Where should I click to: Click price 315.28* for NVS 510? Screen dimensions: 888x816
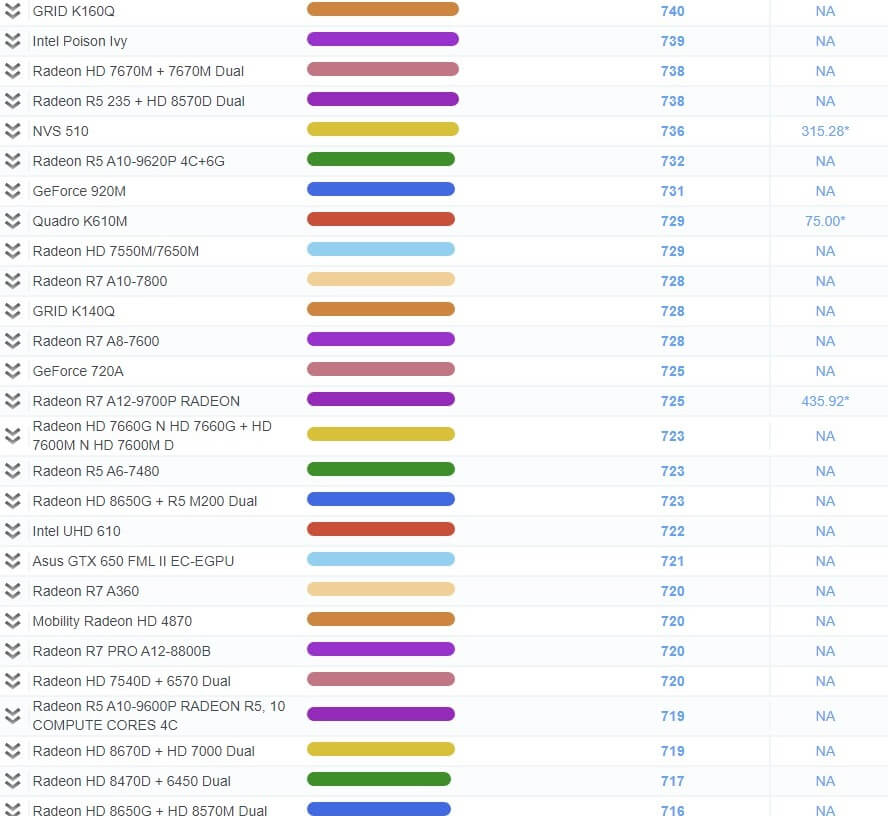825,131
